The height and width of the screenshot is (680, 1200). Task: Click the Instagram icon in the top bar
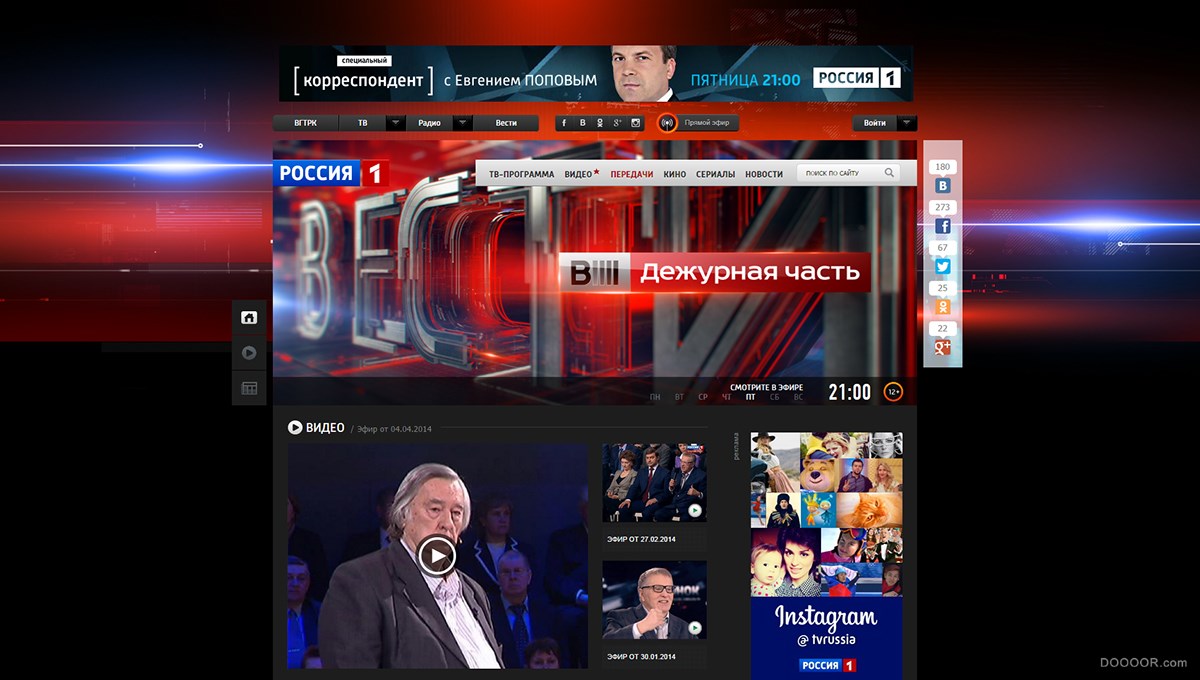point(635,123)
